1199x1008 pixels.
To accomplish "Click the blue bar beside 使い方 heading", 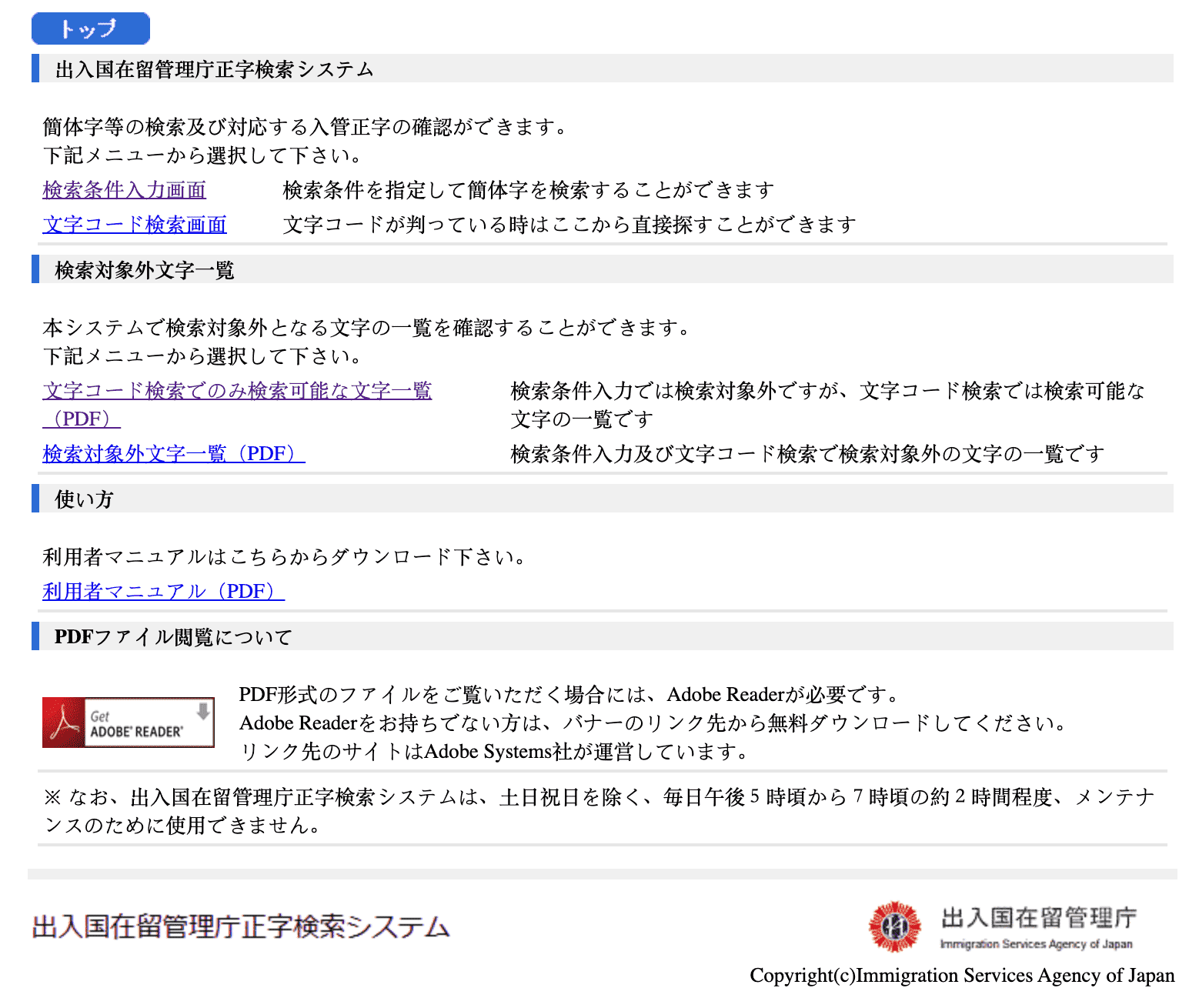I will 35,499.
